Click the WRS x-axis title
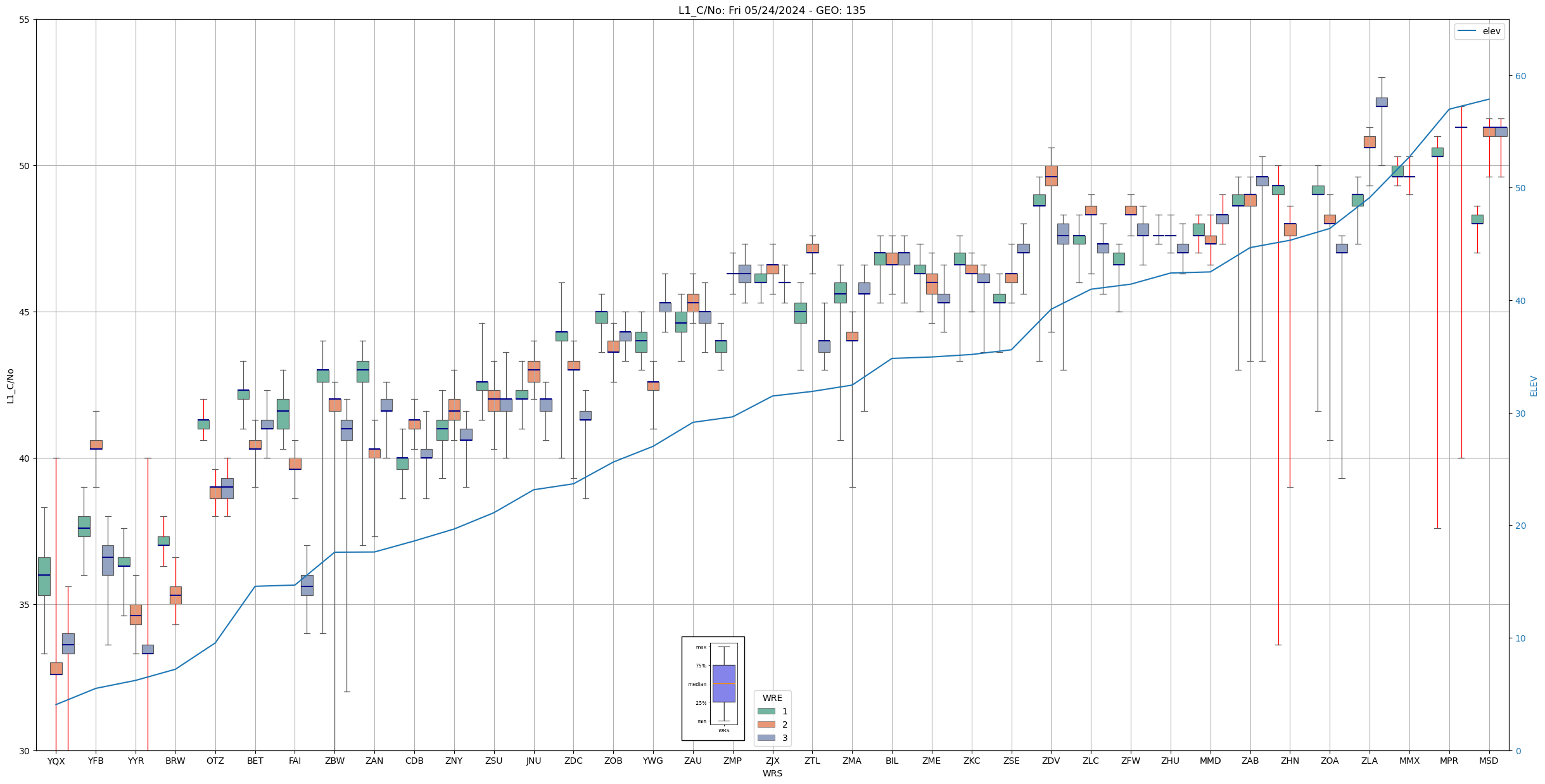1545x784 pixels. click(x=772, y=773)
